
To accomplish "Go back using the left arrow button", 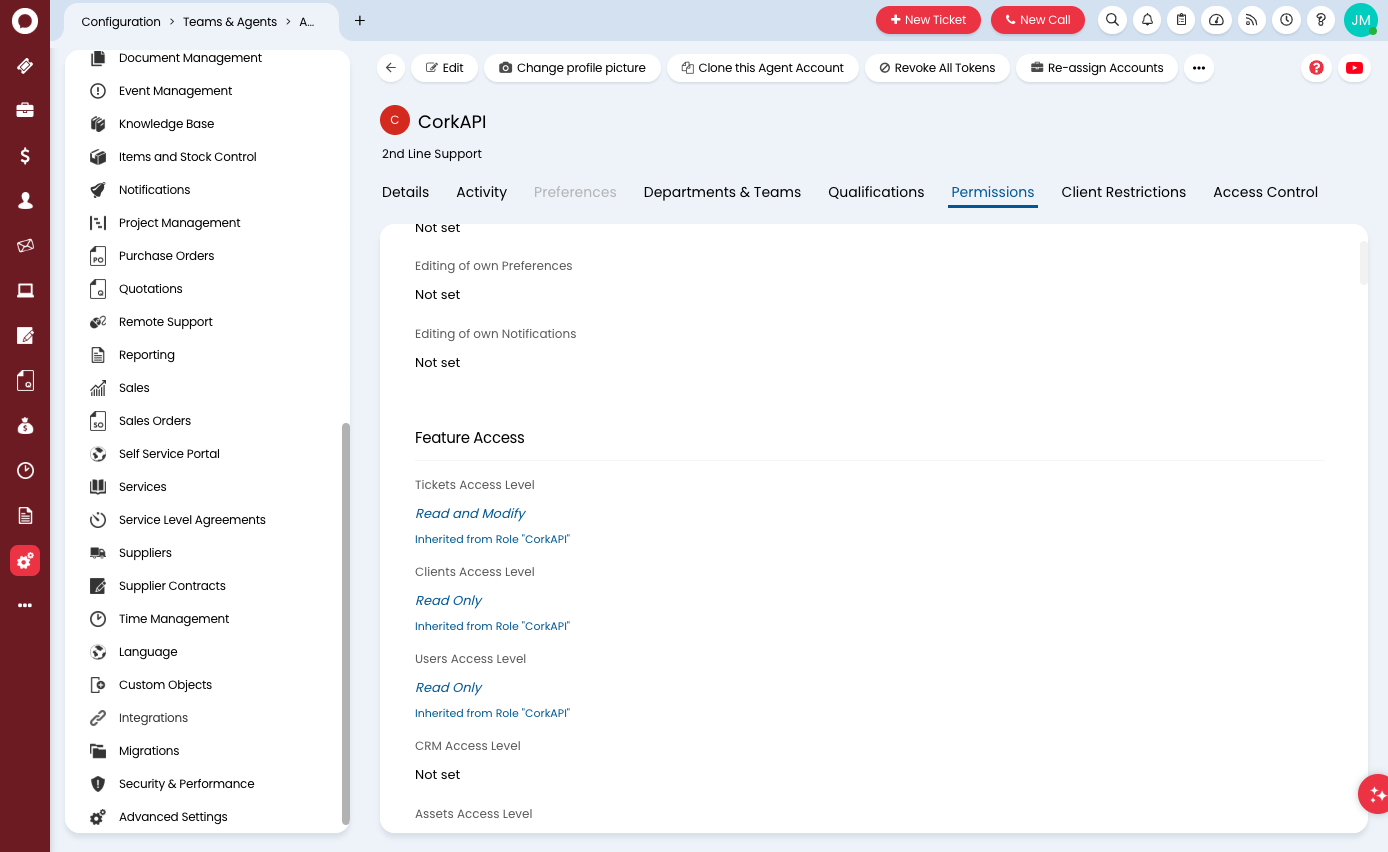I will point(391,68).
